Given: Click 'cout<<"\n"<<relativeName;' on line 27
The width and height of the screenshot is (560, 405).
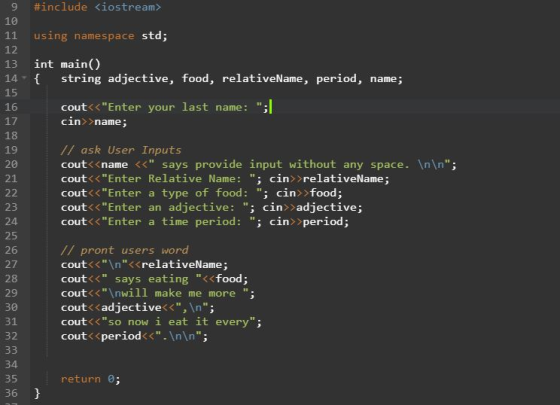Looking at the screenshot, I should [144, 264].
